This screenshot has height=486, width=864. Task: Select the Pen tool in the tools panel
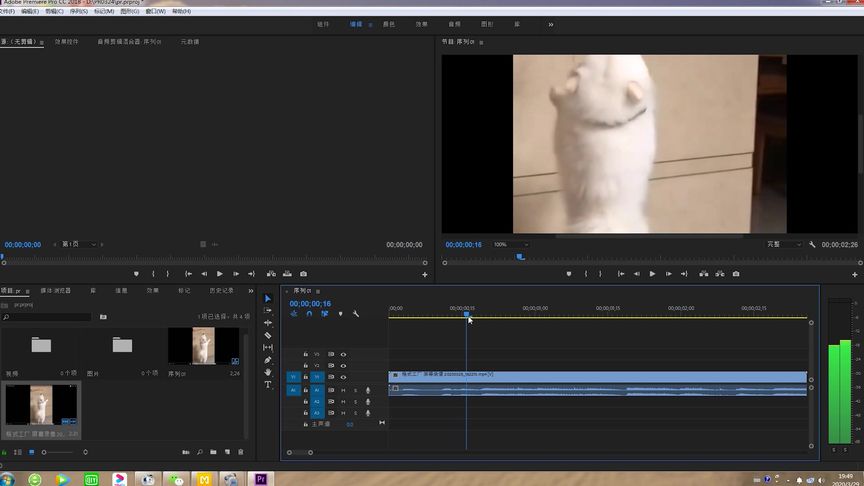coord(268,360)
